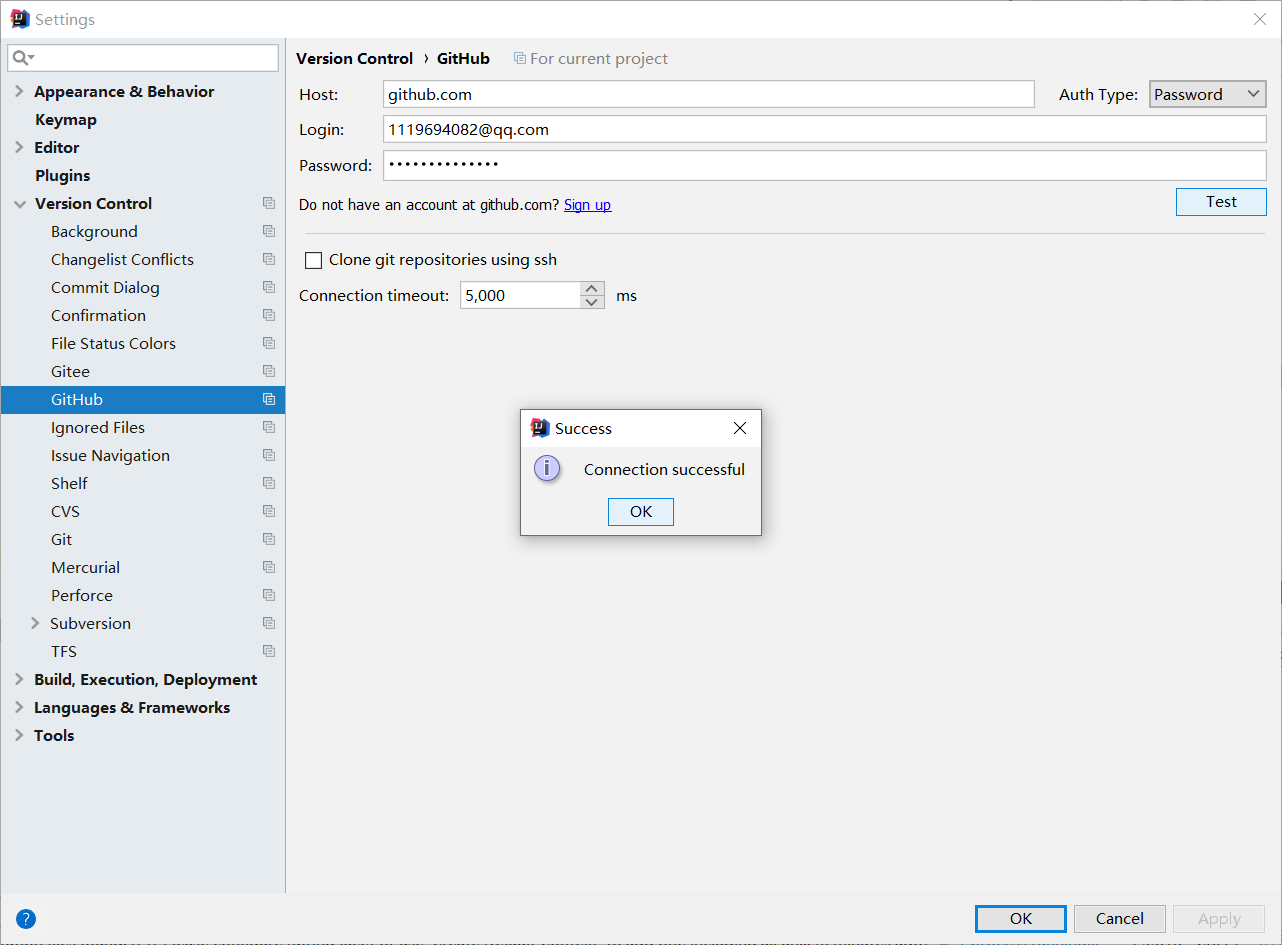Click the project-level icon beside the Git entry

[269, 538]
